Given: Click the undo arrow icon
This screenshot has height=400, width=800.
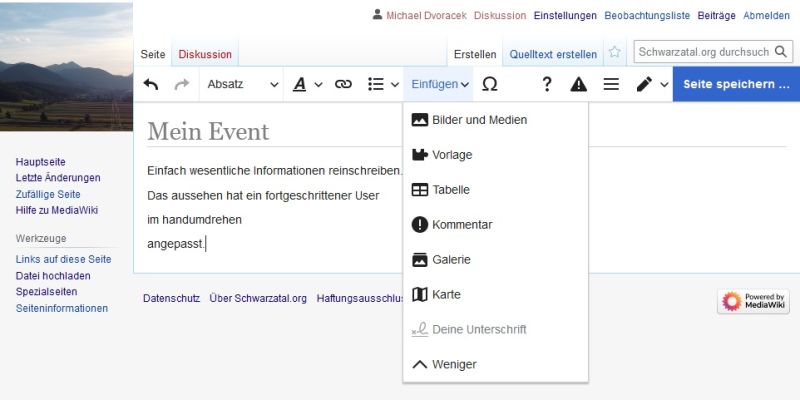Looking at the screenshot, I should click(x=151, y=85).
